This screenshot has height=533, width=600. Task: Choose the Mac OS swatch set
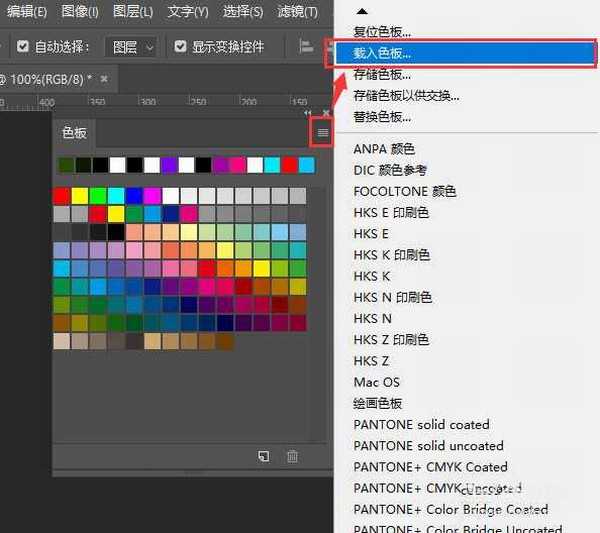click(376, 382)
